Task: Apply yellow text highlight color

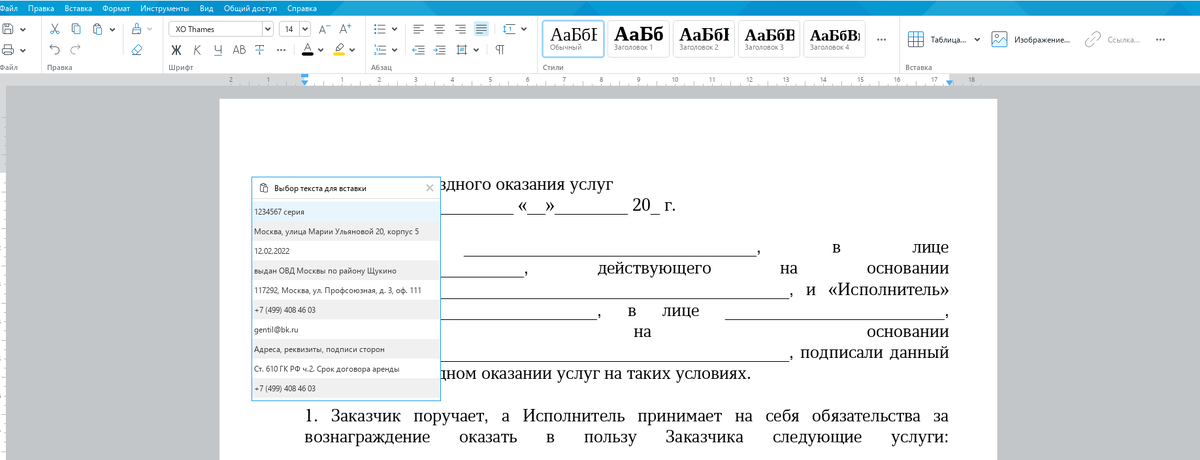Action: [340, 49]
